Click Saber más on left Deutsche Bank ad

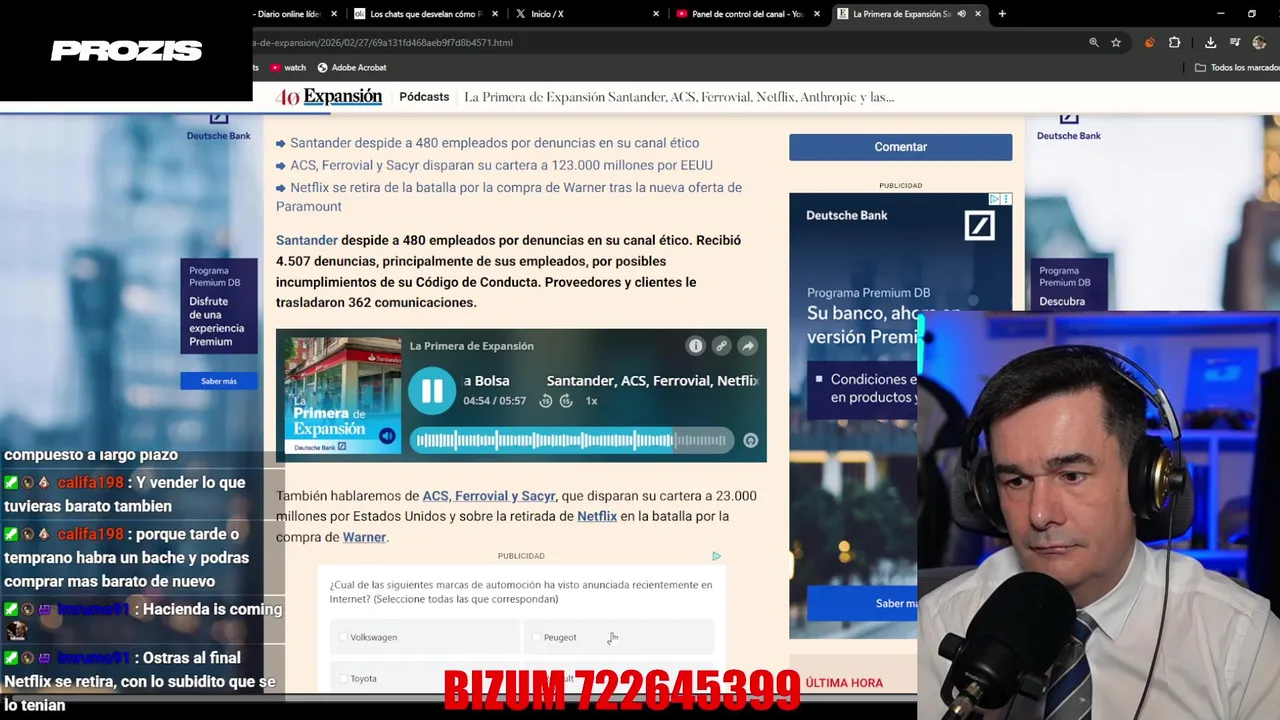coord(219,381)
